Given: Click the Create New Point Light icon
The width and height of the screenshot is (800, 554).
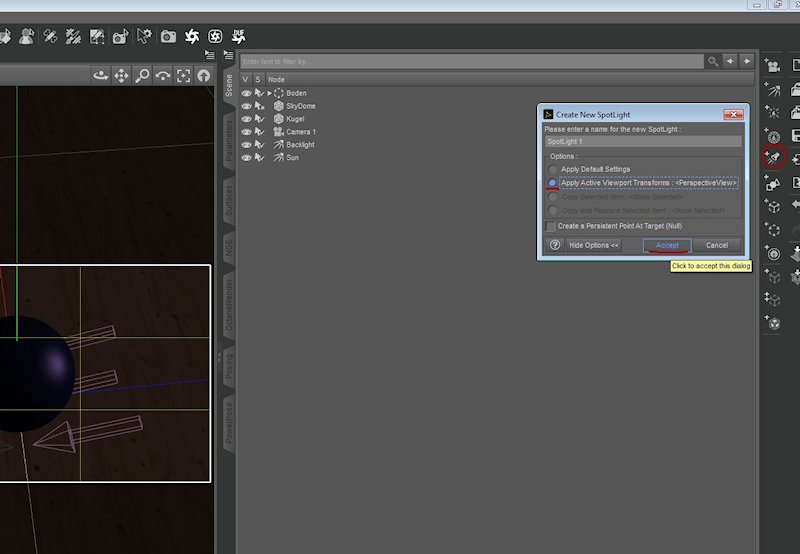Looking at the screenshot, I should pyautogui.click(x=772, y=111).
